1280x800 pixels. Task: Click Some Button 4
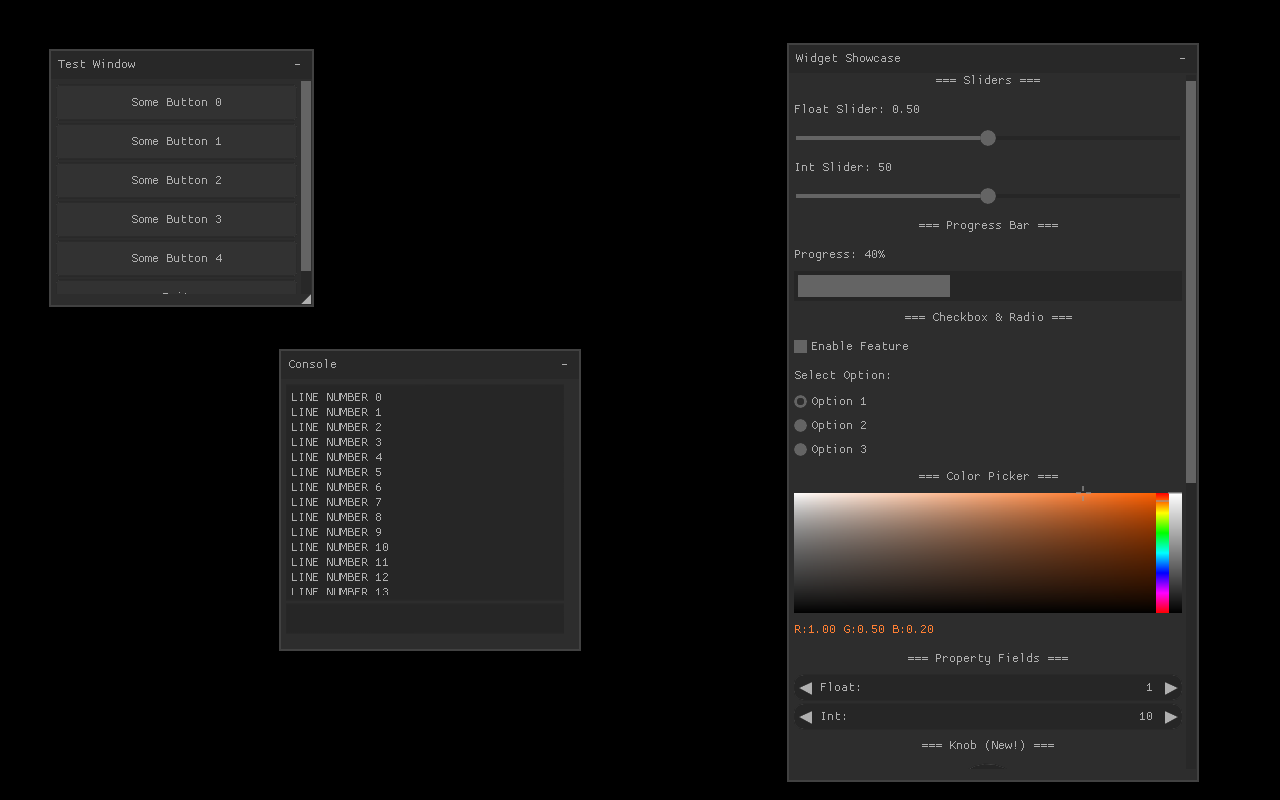[177, 258]
